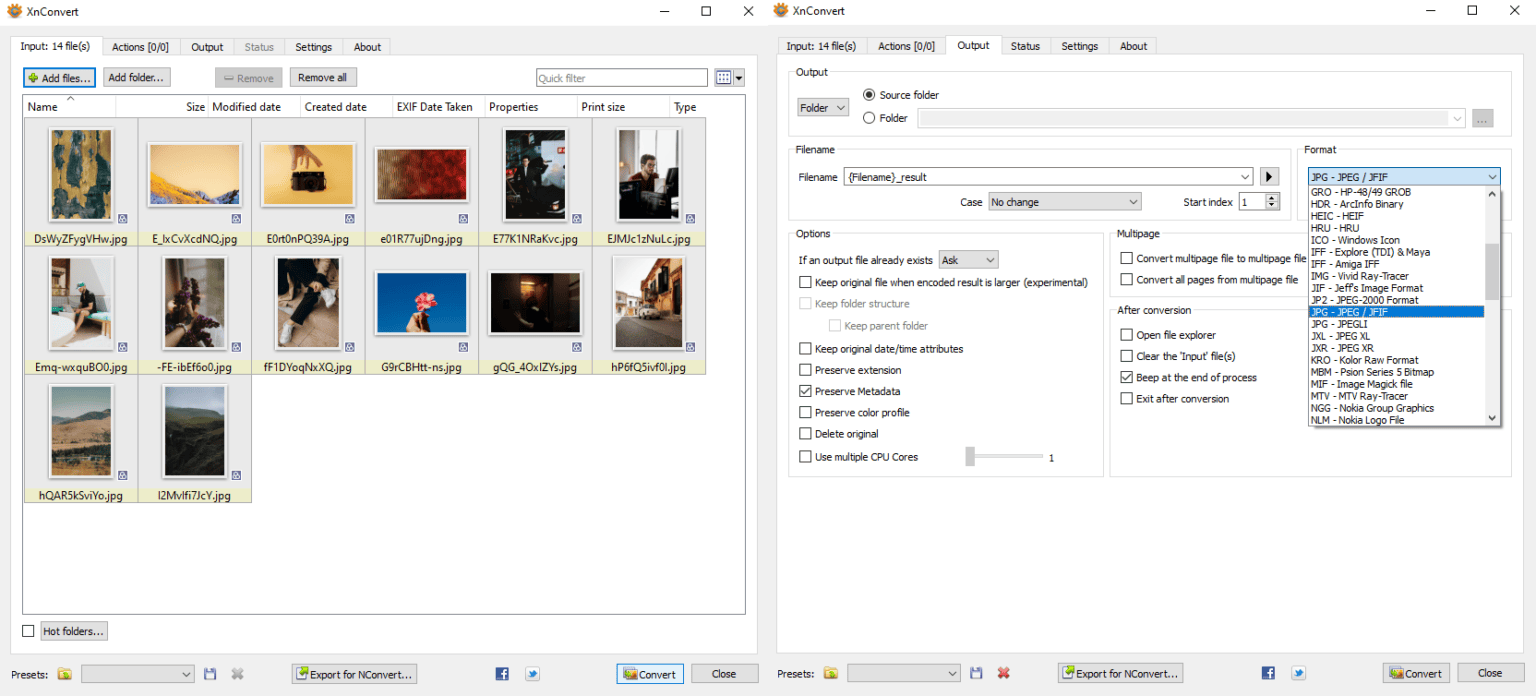Browse output folder with the ... button

(1482, 118)
